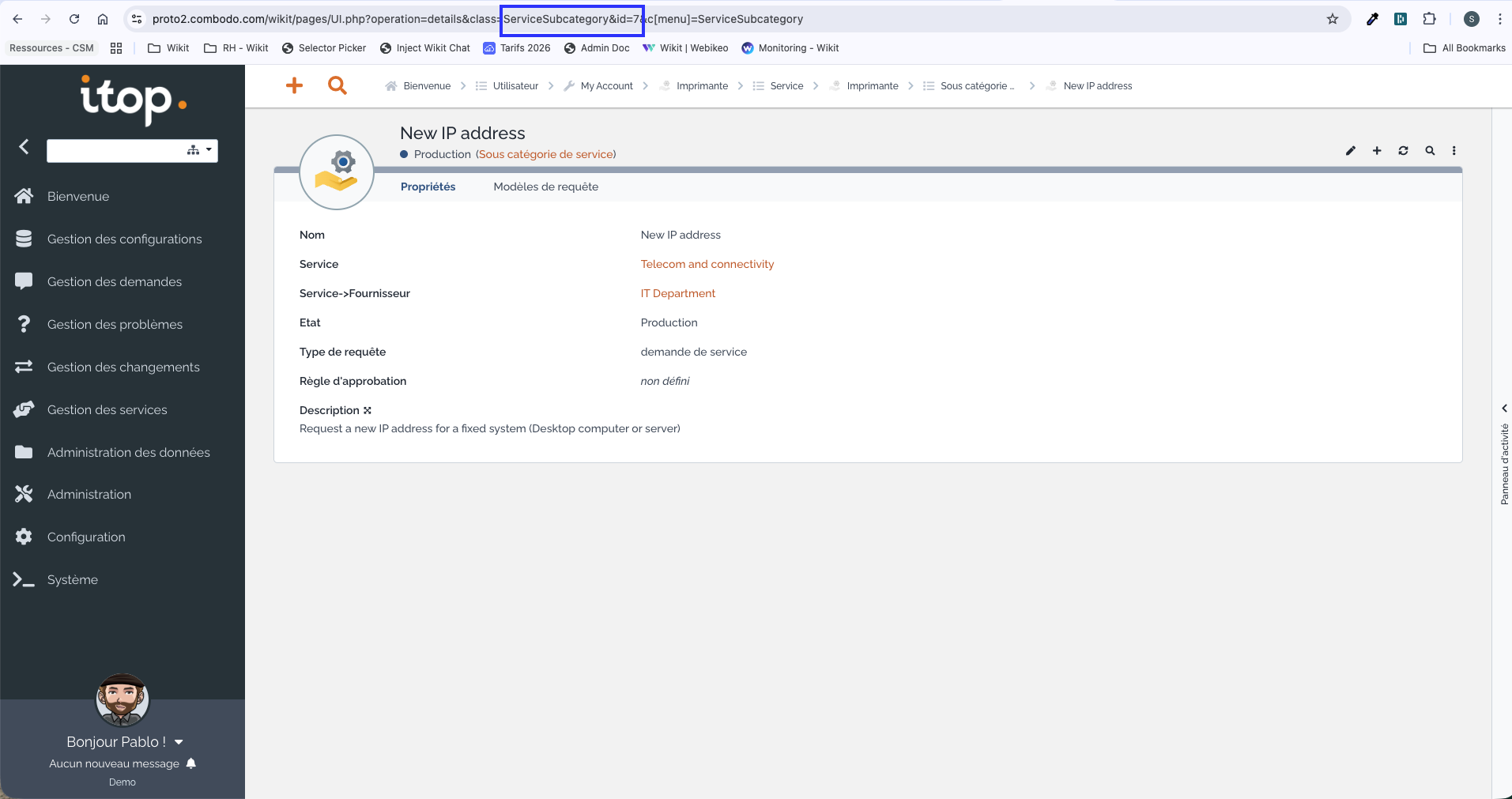Open the RH - Wikit bookmarks folder
The width and height of the screenshot is (1512, 799).
point(236,48)
